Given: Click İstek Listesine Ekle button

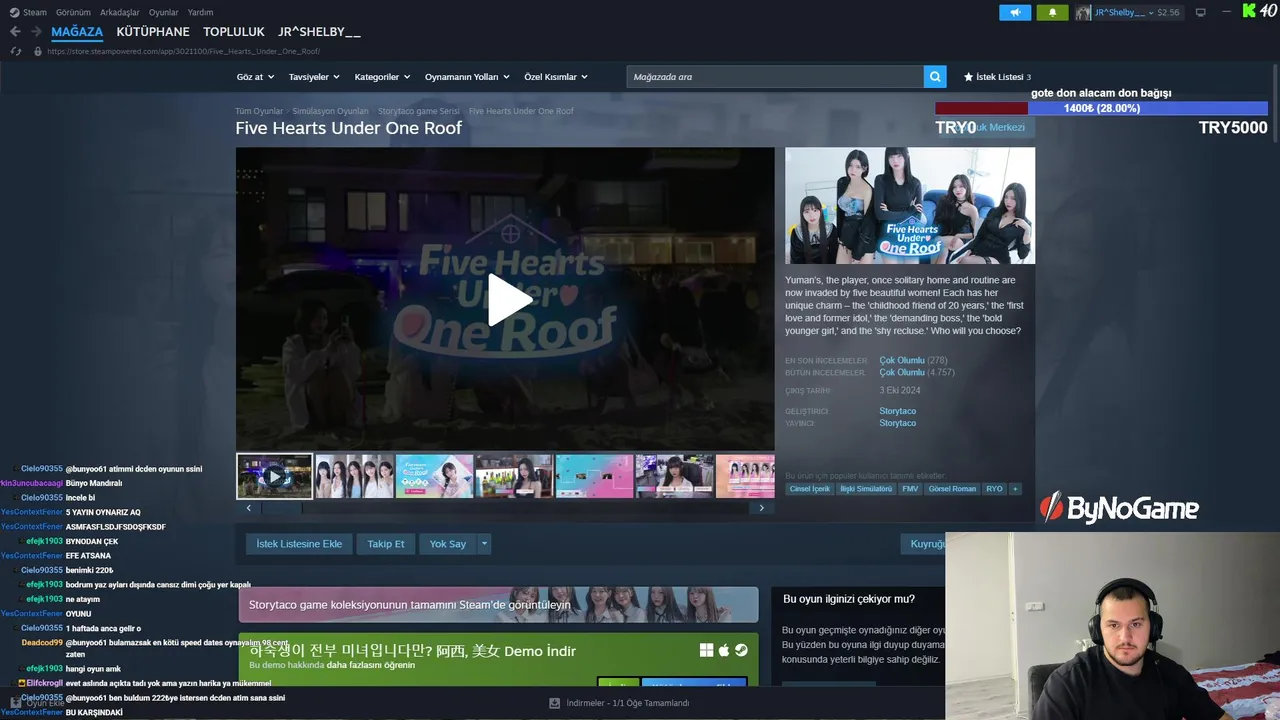Looking at the screenshot, I should coord(299,544).
